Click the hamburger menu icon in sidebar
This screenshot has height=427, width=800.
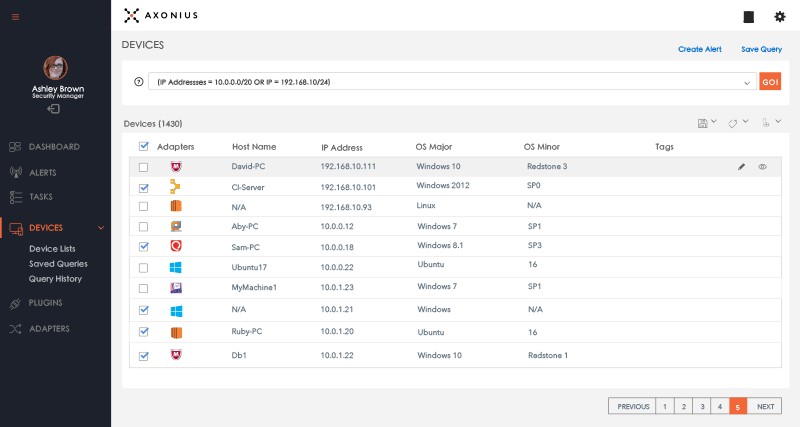click(14, 16)
